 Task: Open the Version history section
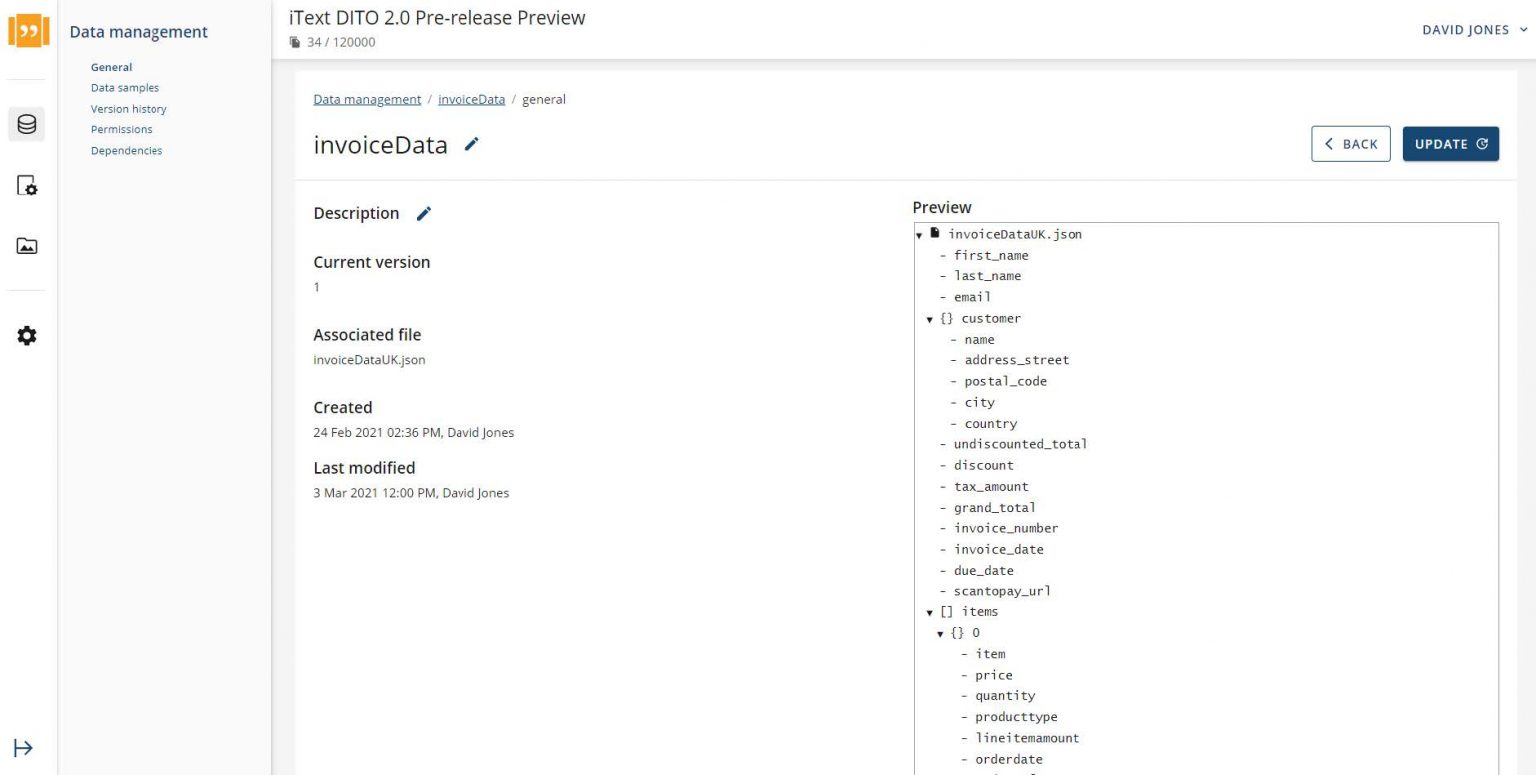point(128,108)
